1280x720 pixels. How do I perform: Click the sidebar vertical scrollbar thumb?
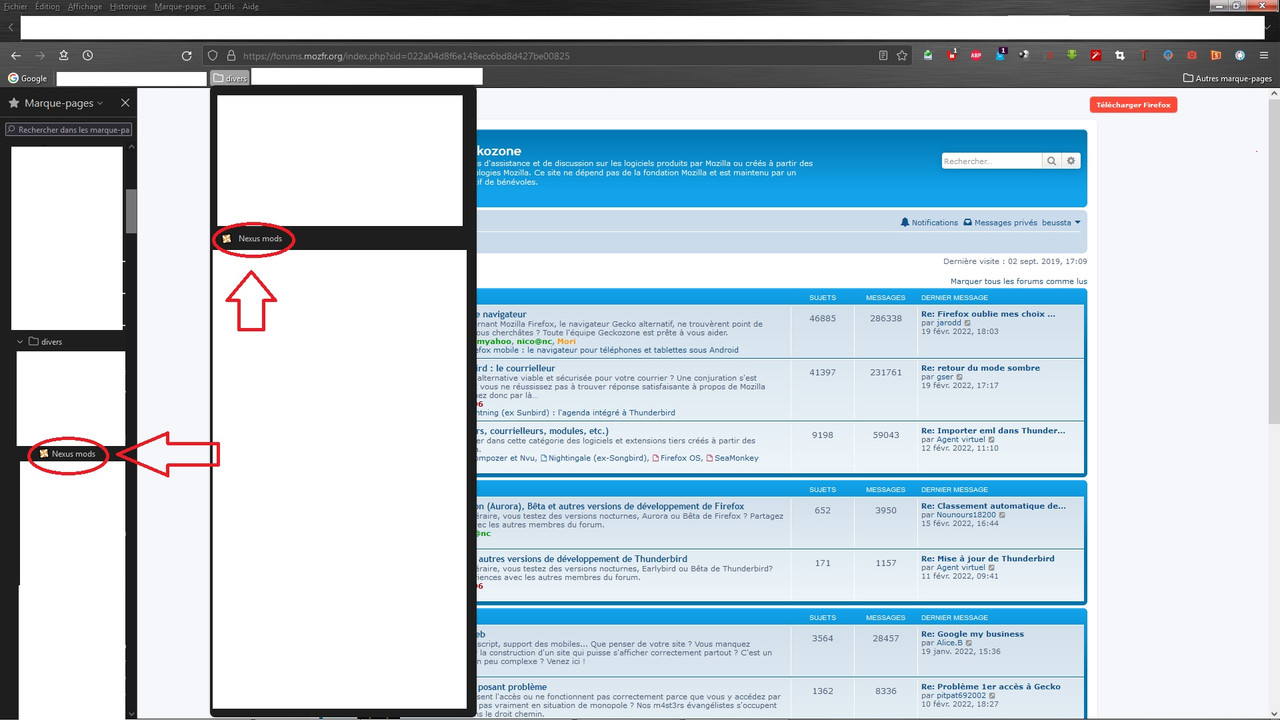[x=131, y=210]
